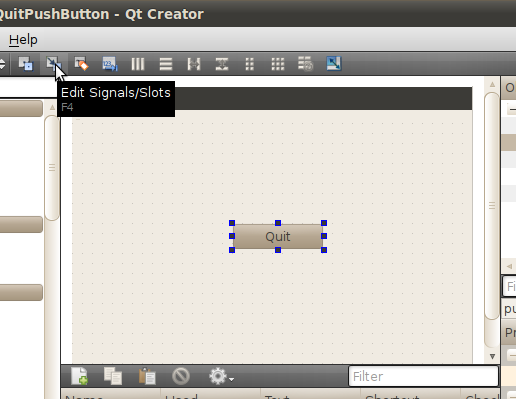516x399 pixels.
Task: Click the Break Layout toolbar icon
Action: click(305, 64)
